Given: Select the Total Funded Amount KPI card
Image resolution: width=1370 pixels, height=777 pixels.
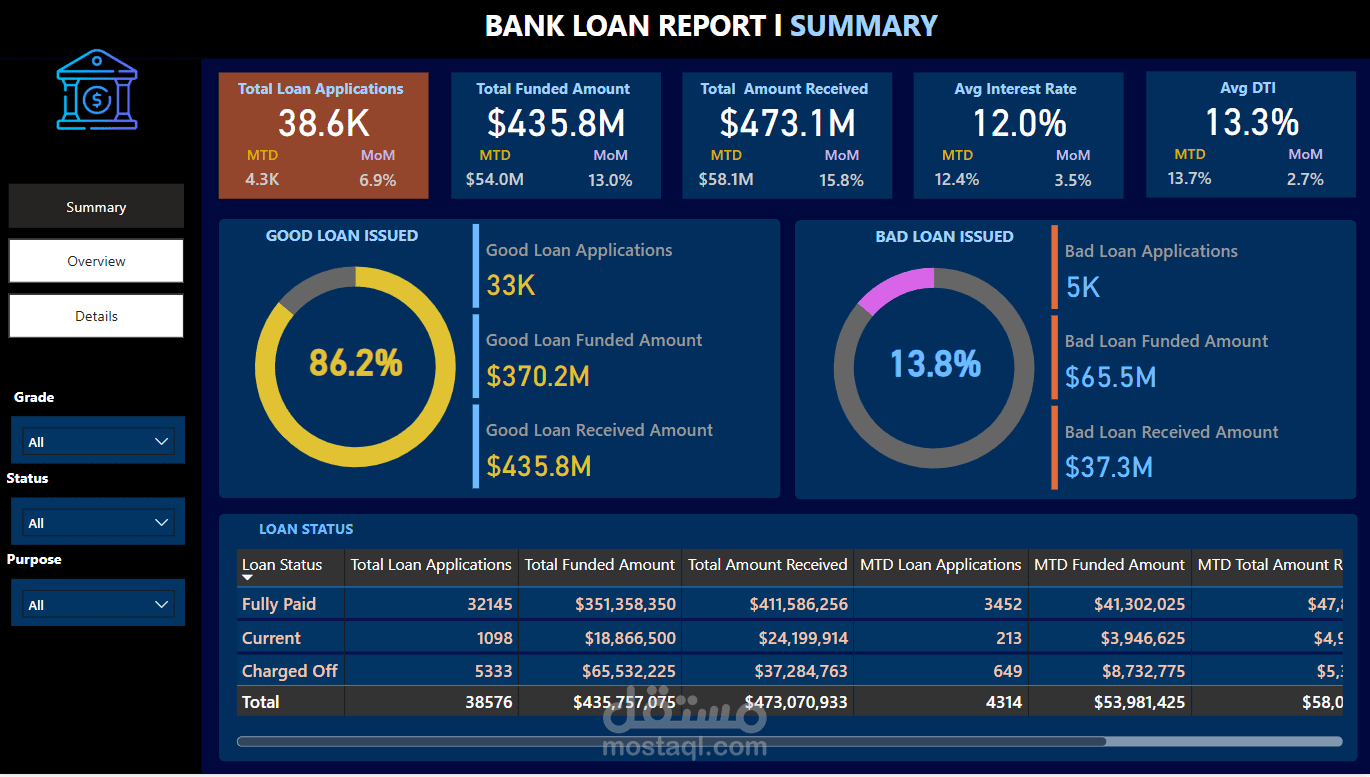Looking at the screenshot, I should click(556, 135).
